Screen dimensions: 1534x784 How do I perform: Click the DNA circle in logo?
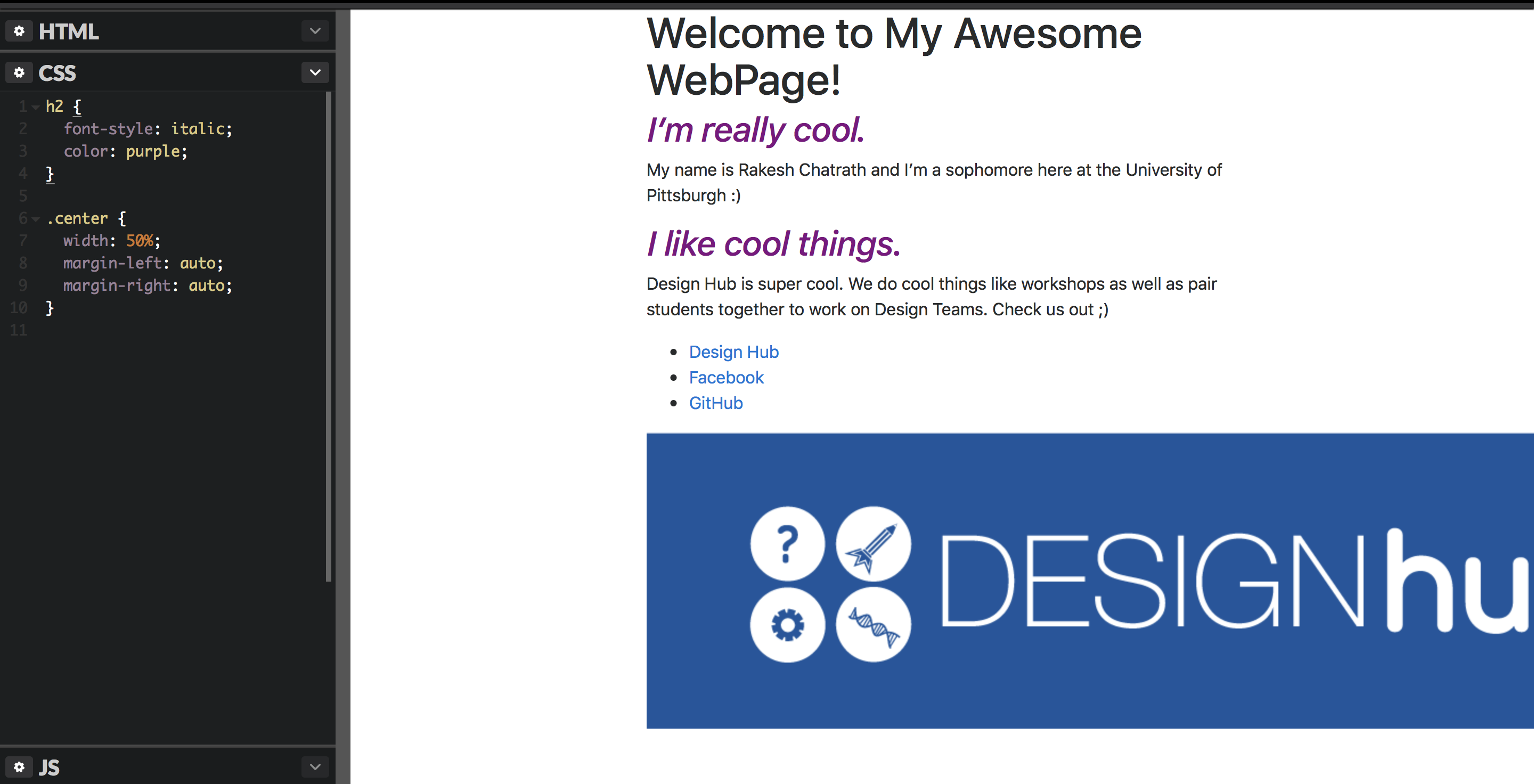873,625
